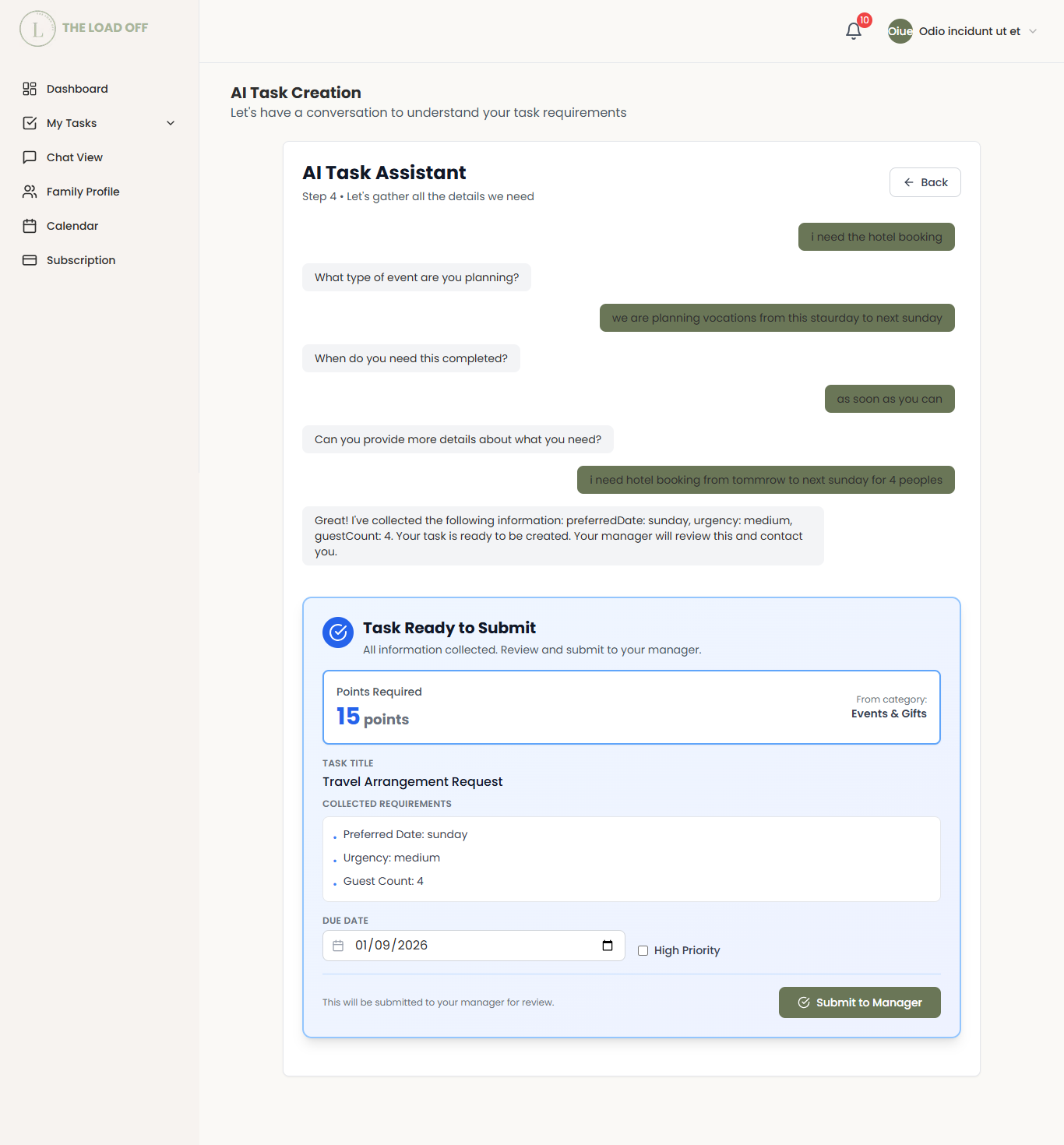Viewport: 1064px width, 1145px height.
Task: Click the Subscription card icon
Action: pos(30,260)
